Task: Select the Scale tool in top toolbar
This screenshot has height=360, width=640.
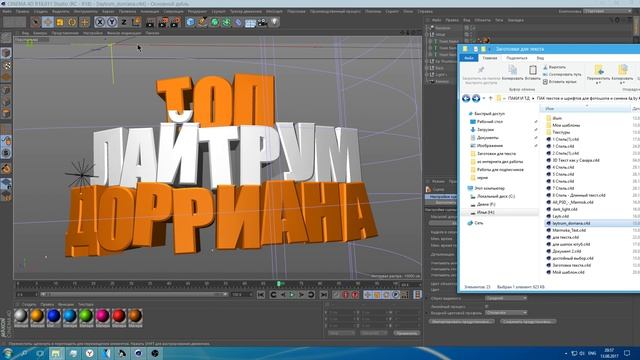Action: tap(60, 22)
